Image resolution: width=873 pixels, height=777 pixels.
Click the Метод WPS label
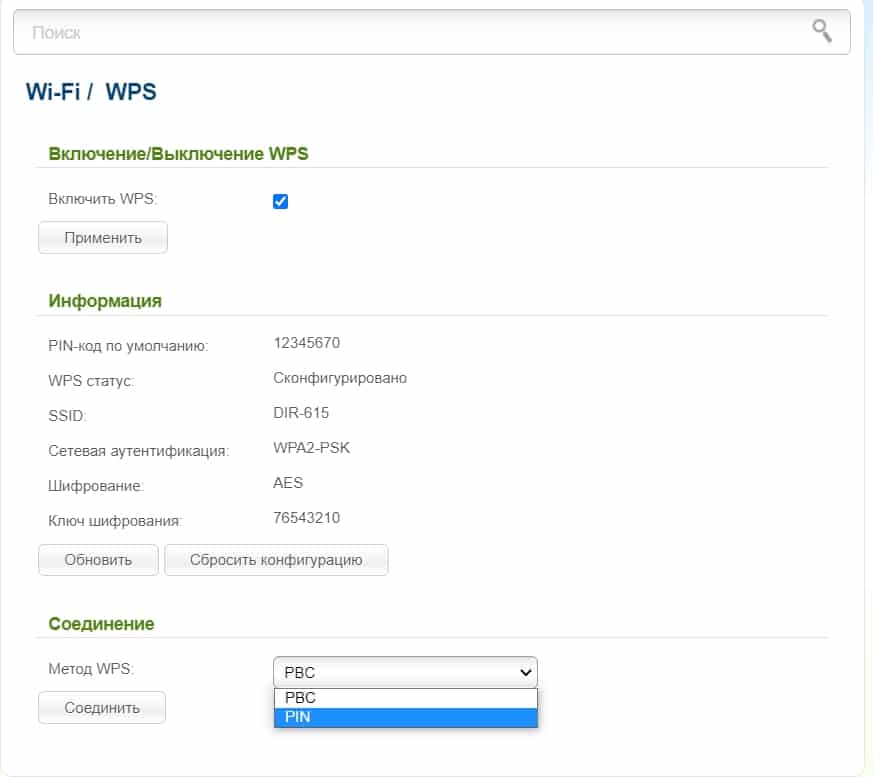pos(91,668)
